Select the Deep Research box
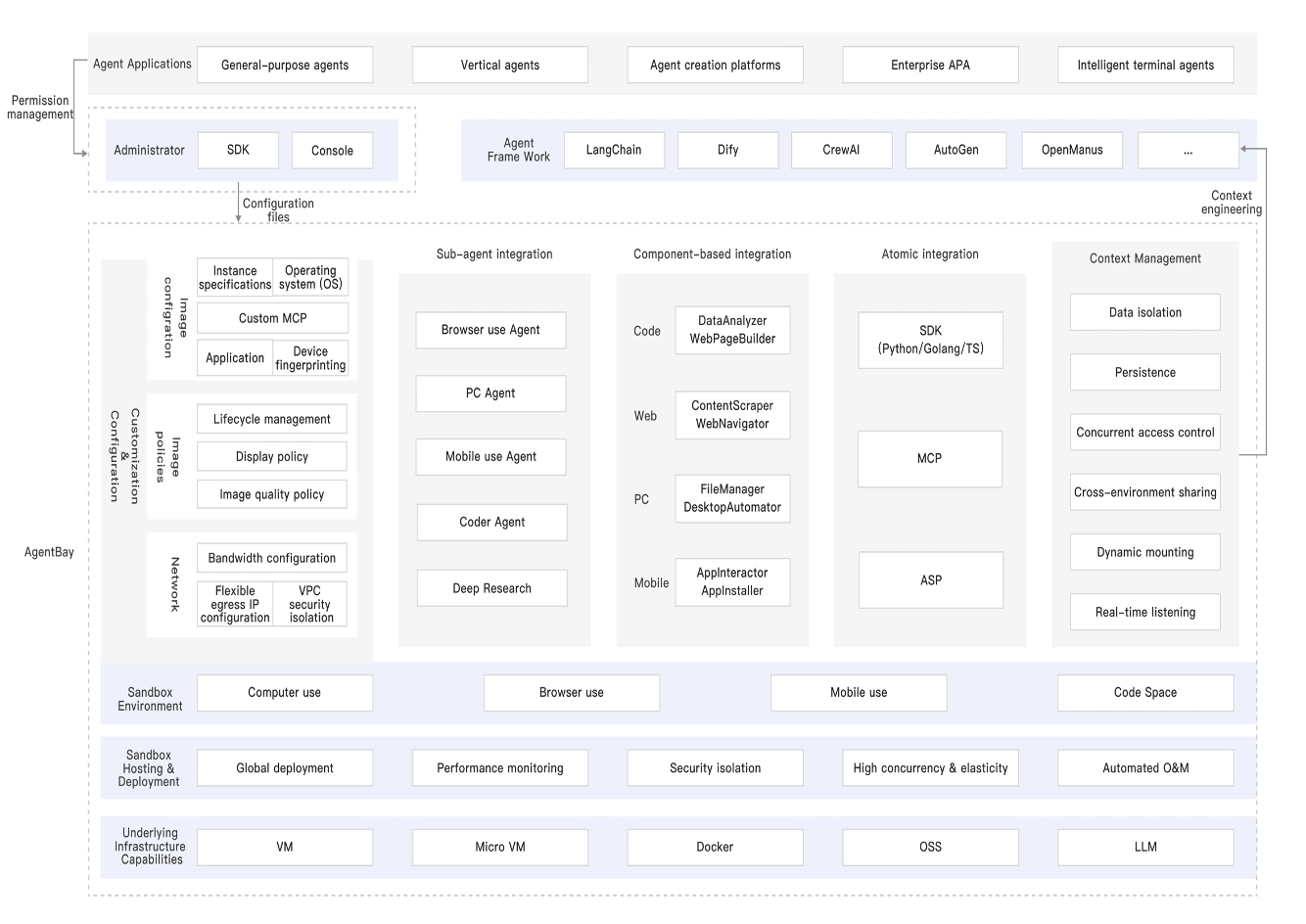Viewport: 1306px width, 924px height. coord(491,588)
